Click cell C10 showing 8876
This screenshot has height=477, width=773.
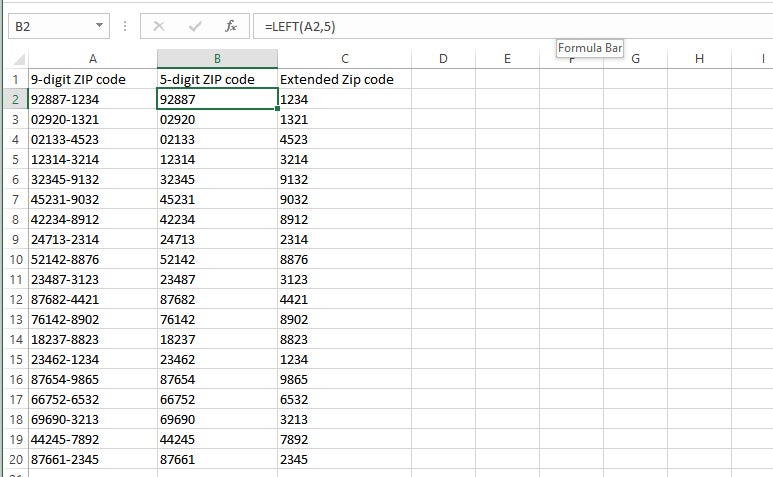click(345, 260)
